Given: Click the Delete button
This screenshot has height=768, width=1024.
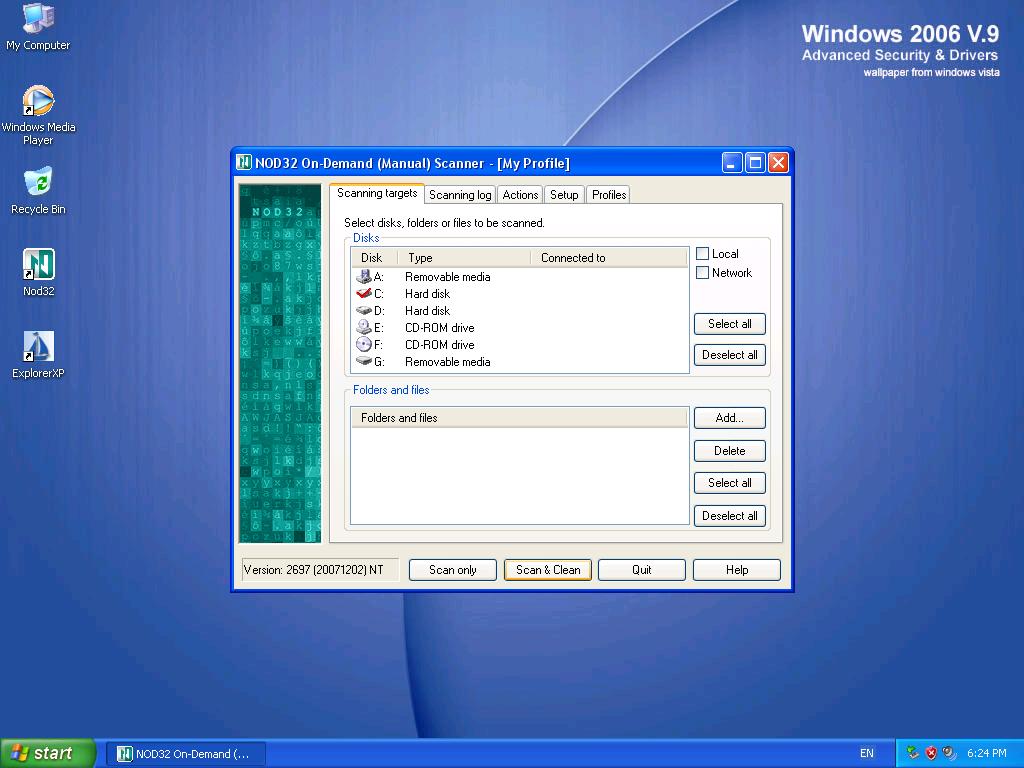Looking at the screenshot, I should tap(729, 451).
